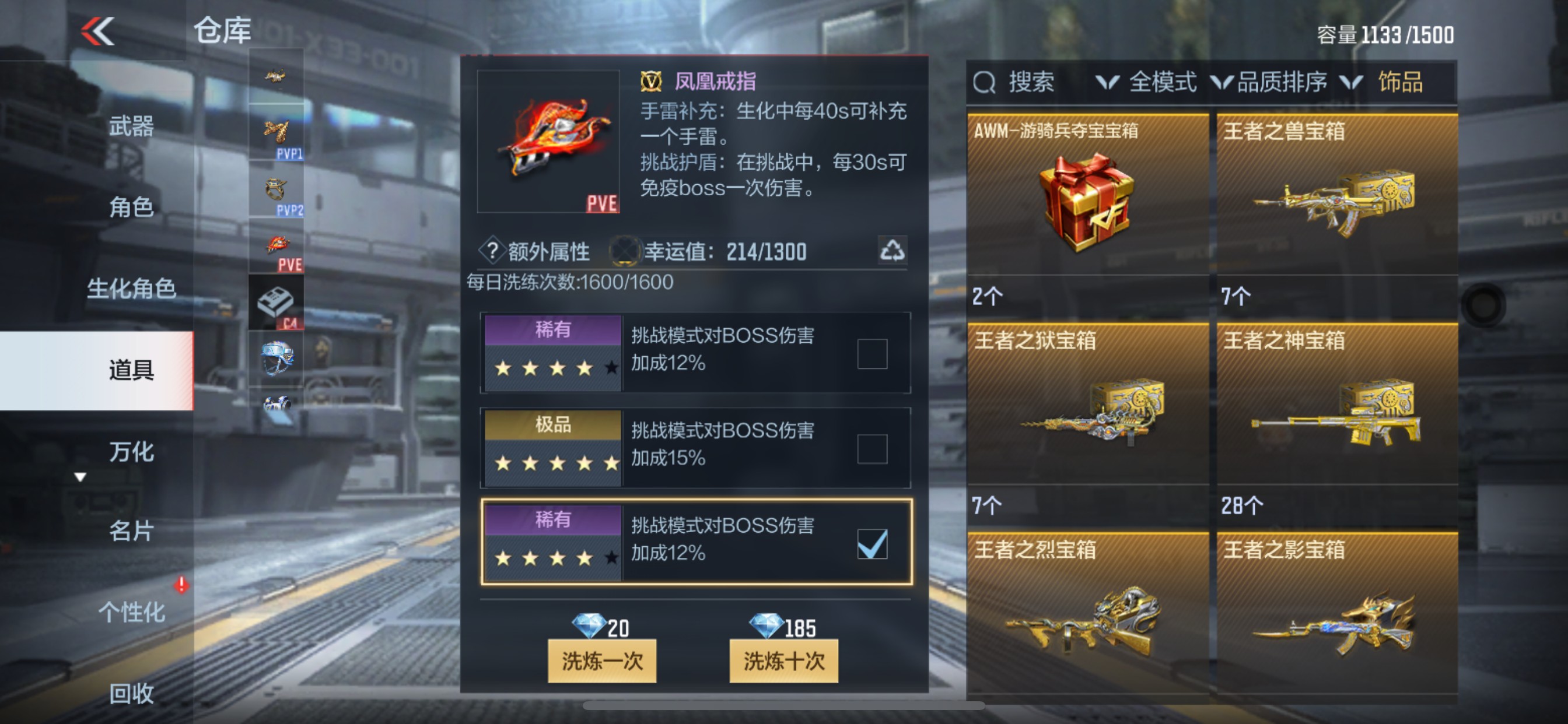Uncheck the selected 稀有 12% attribute

click(x=871, y=543)
